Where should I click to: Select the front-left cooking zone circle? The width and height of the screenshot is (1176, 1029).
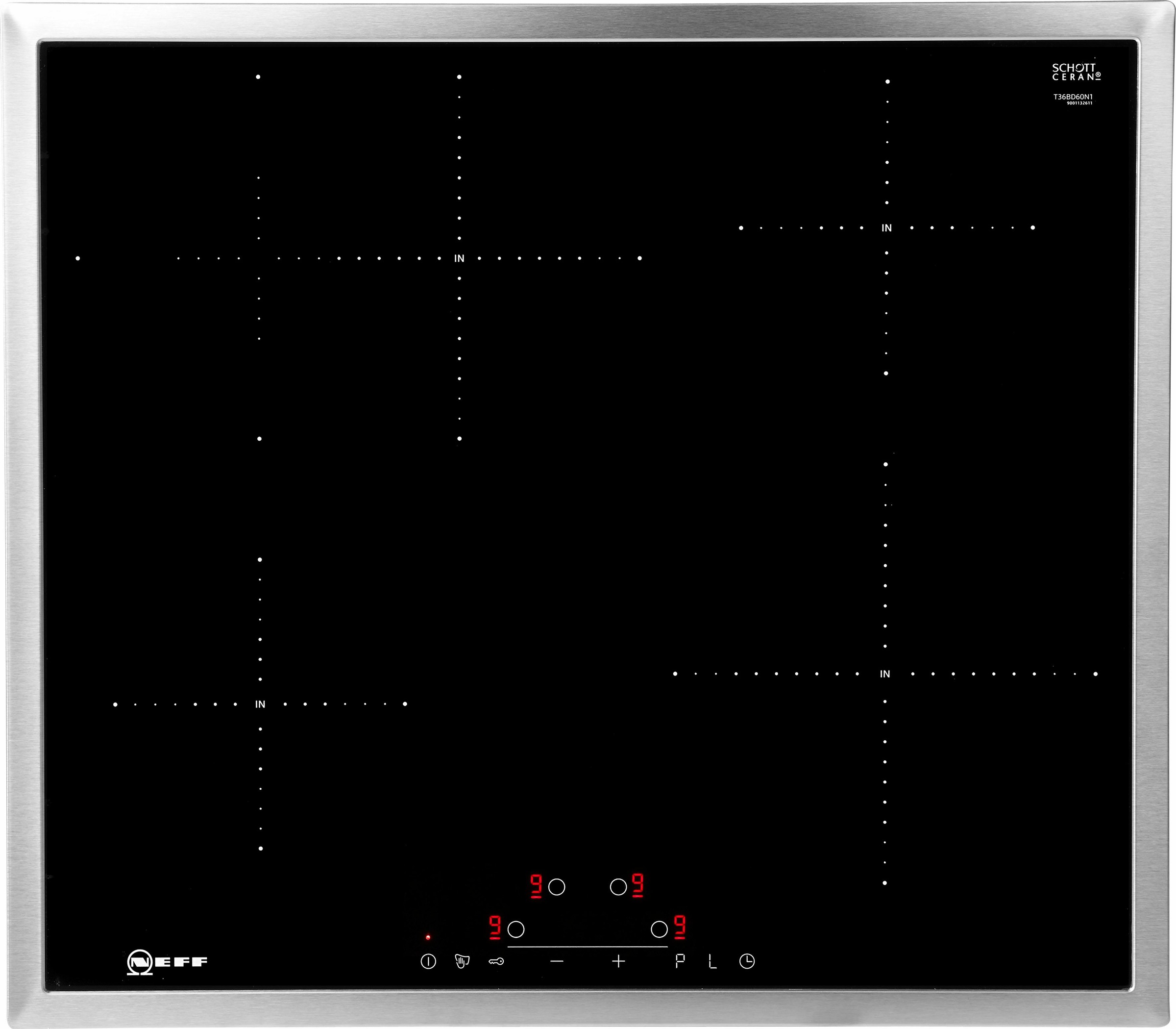pyautogui.click(x=516, y=929)
